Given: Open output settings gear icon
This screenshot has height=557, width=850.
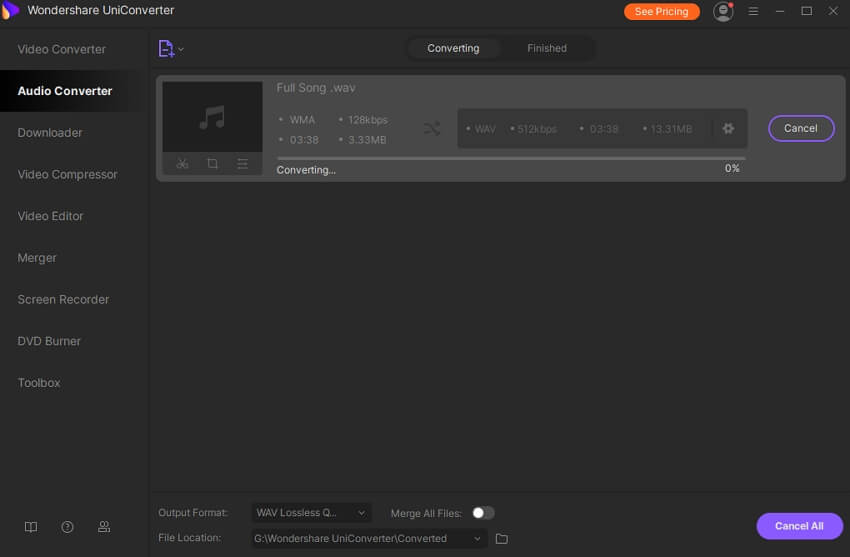Looking at the screenshot, I should click(x=728, y=128).
